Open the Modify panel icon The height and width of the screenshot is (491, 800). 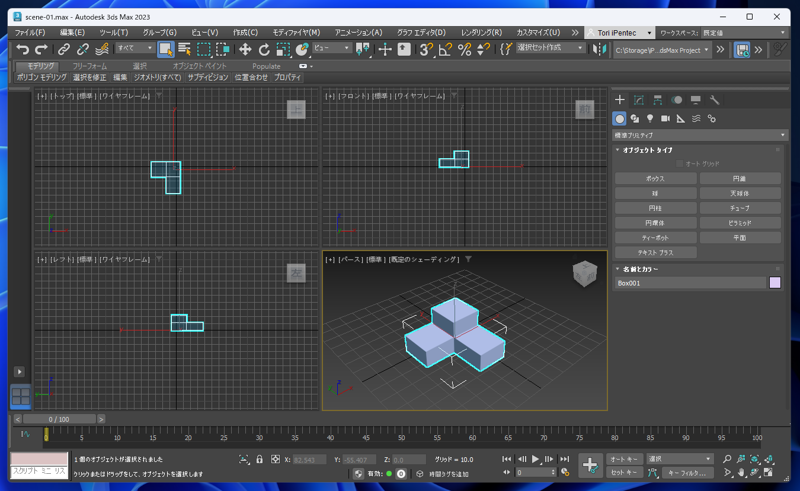tap(639, 100)
